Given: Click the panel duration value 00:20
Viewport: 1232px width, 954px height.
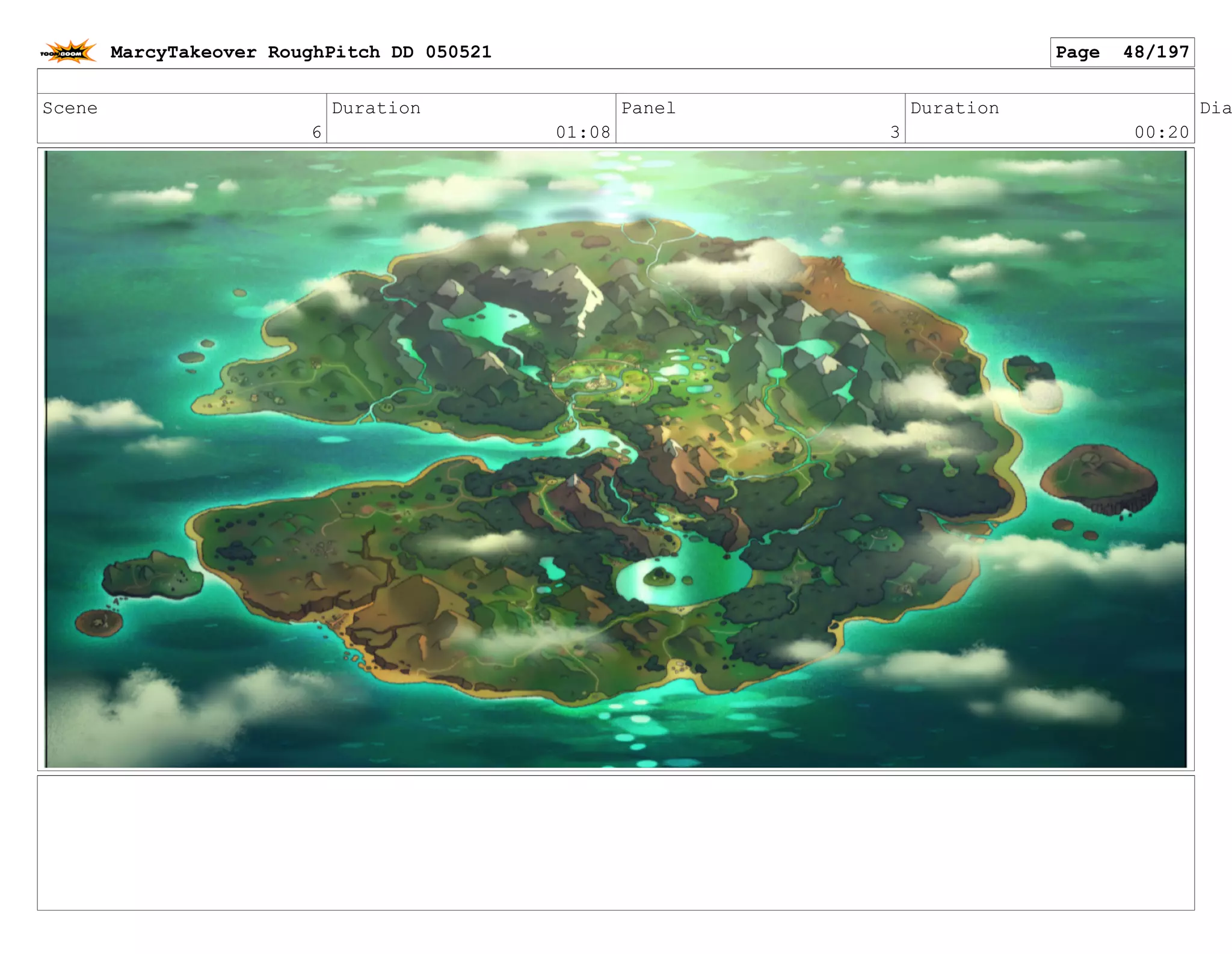Looking at the screenshot, I should coord(1161,132).
